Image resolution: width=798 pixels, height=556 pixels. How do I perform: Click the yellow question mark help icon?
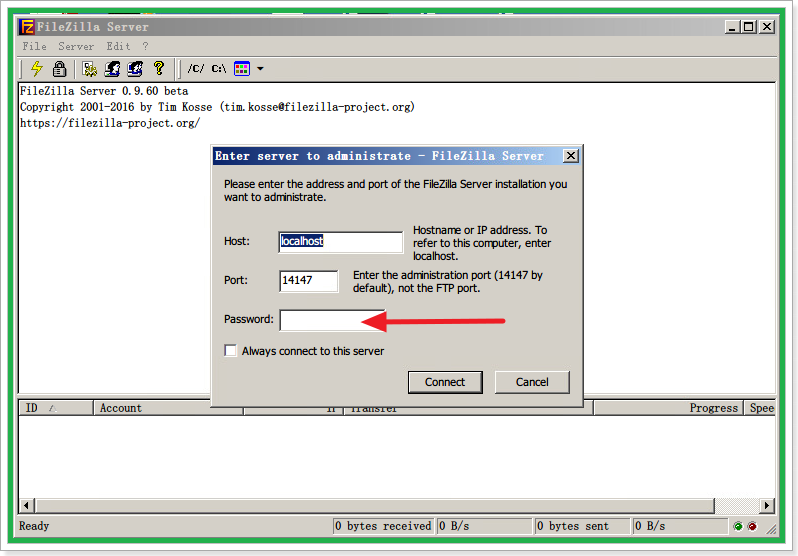tap(159, 68)
